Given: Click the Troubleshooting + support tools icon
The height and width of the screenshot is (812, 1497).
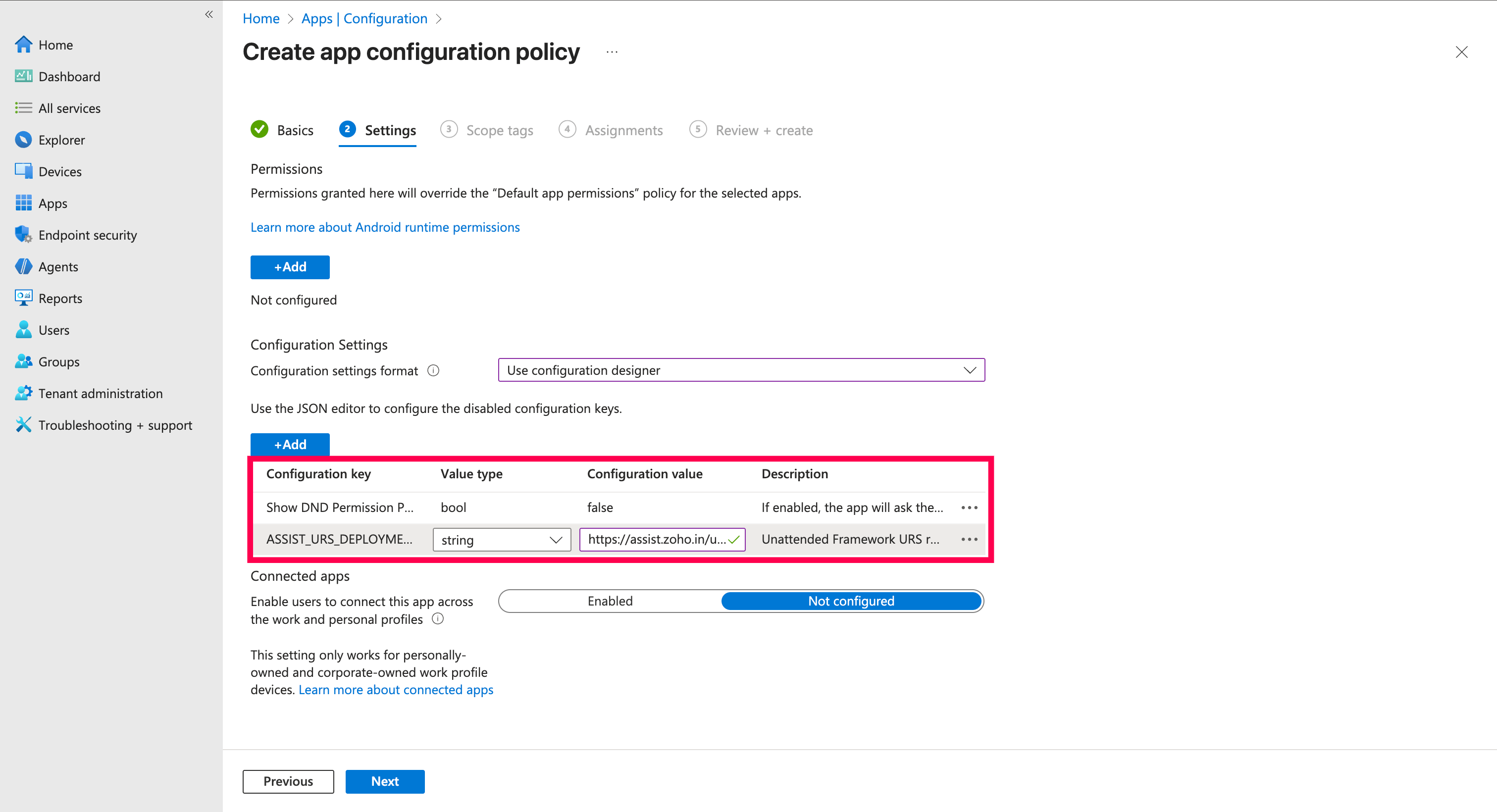Looking at the screenshot, I should pos(23,425).
